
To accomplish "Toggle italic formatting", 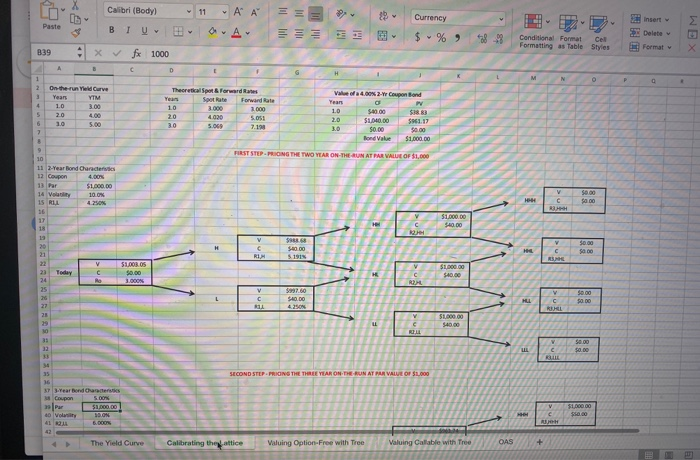I will 128,30.
